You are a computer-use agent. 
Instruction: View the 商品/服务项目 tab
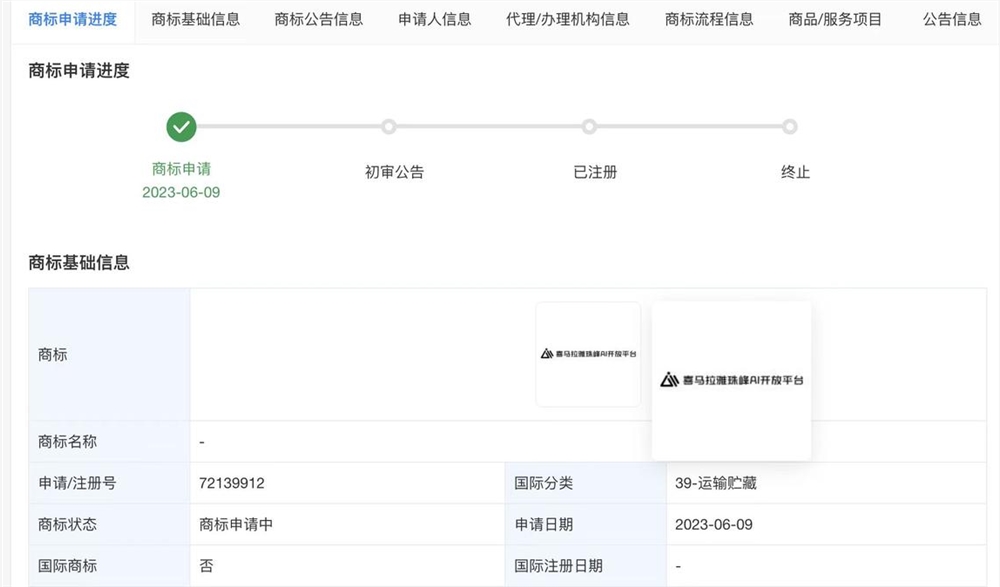pos(833,18)
